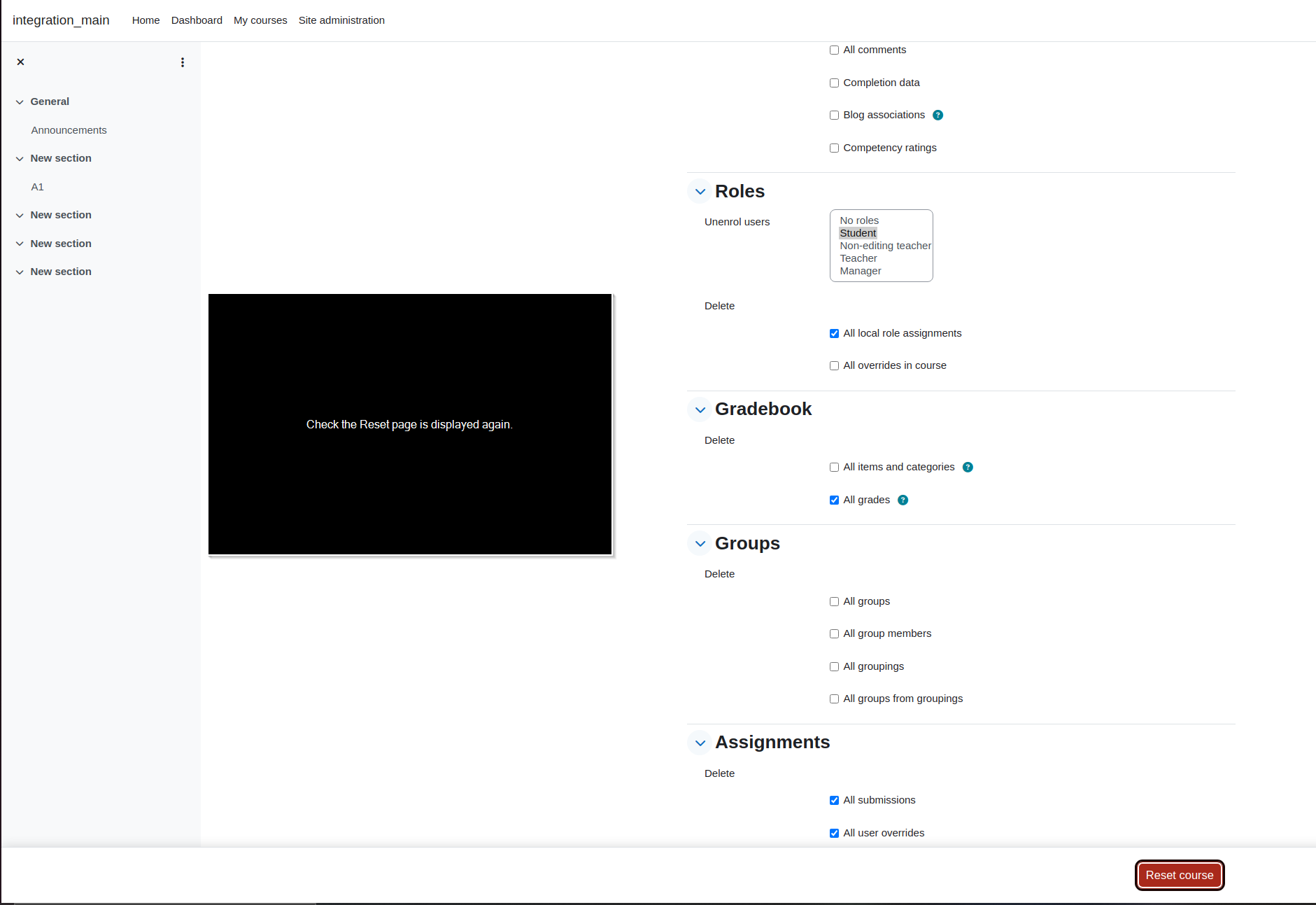Collapse the last New section chevron
This screenshot has width=1316, height=905.
click(20, 272)
